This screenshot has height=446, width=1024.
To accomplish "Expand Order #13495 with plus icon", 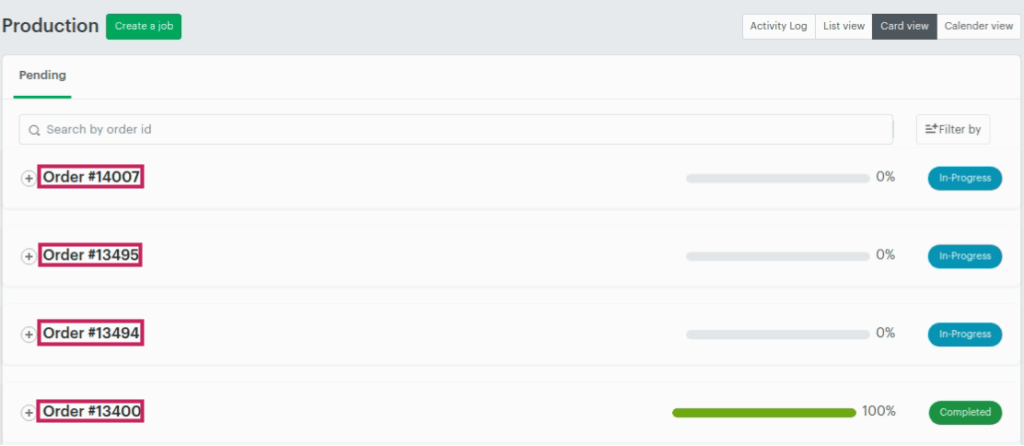I will tap(28, 256).
